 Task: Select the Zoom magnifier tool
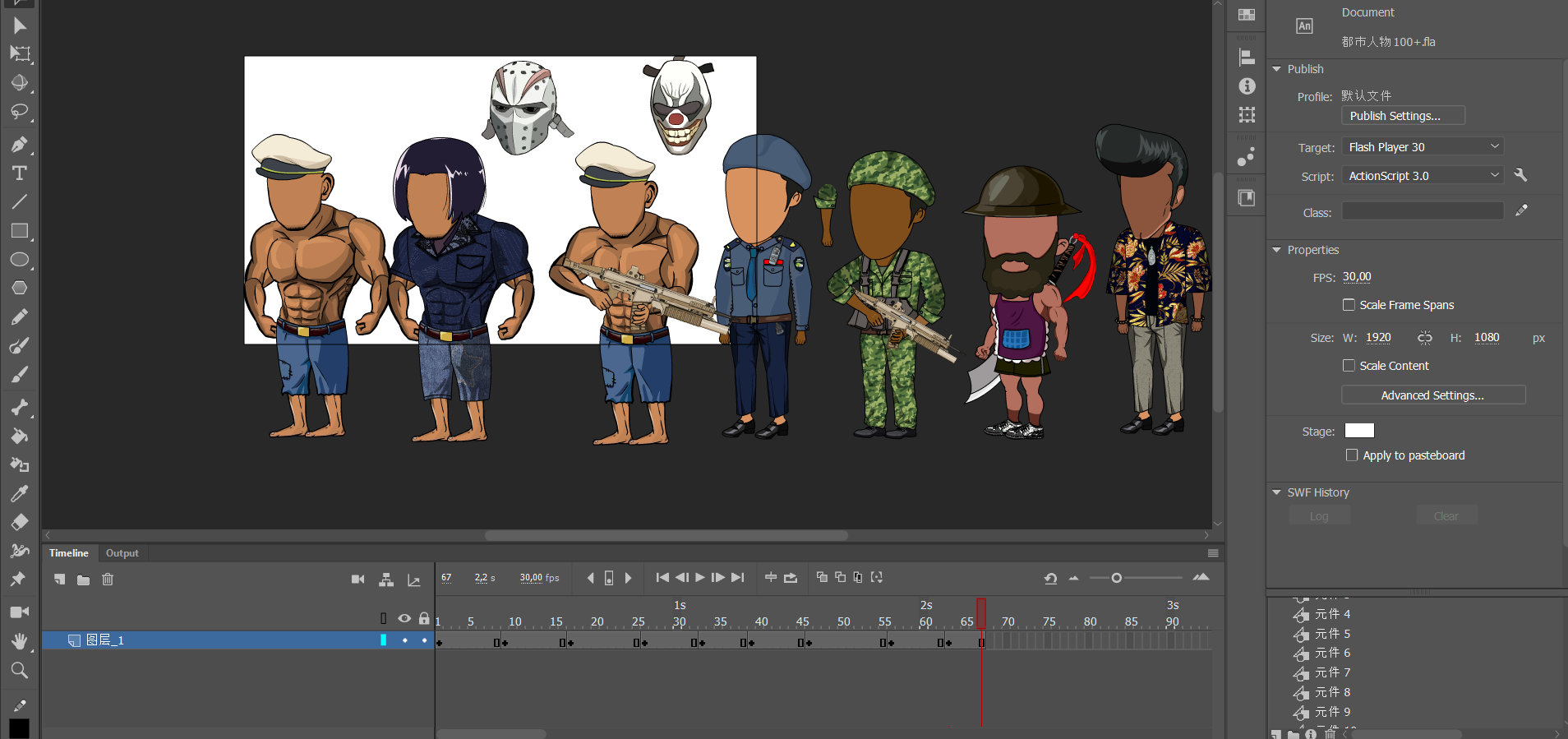coord(20,670)
